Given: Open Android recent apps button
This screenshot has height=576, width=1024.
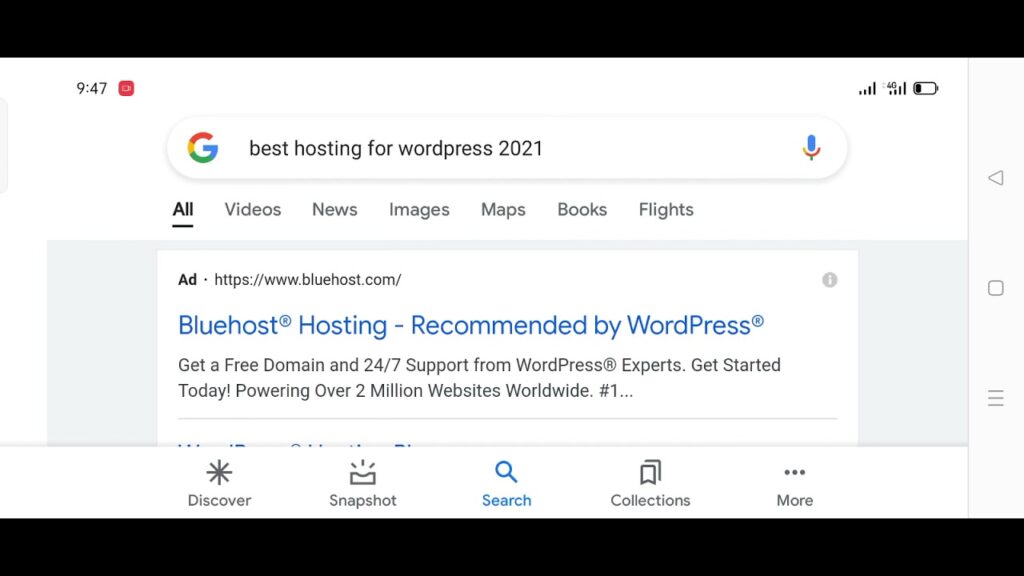Looking at the screenshot, I should click(x=995, y=288).
